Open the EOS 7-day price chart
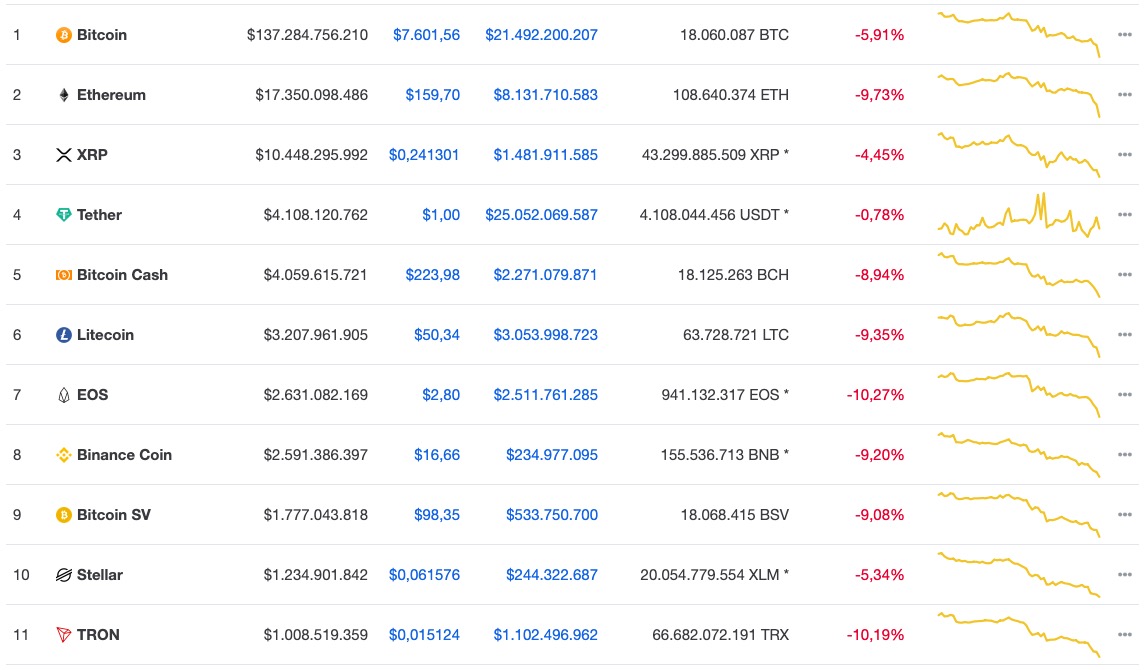The height and width of the screenshot is (670, 1146). pos(1018,393)
